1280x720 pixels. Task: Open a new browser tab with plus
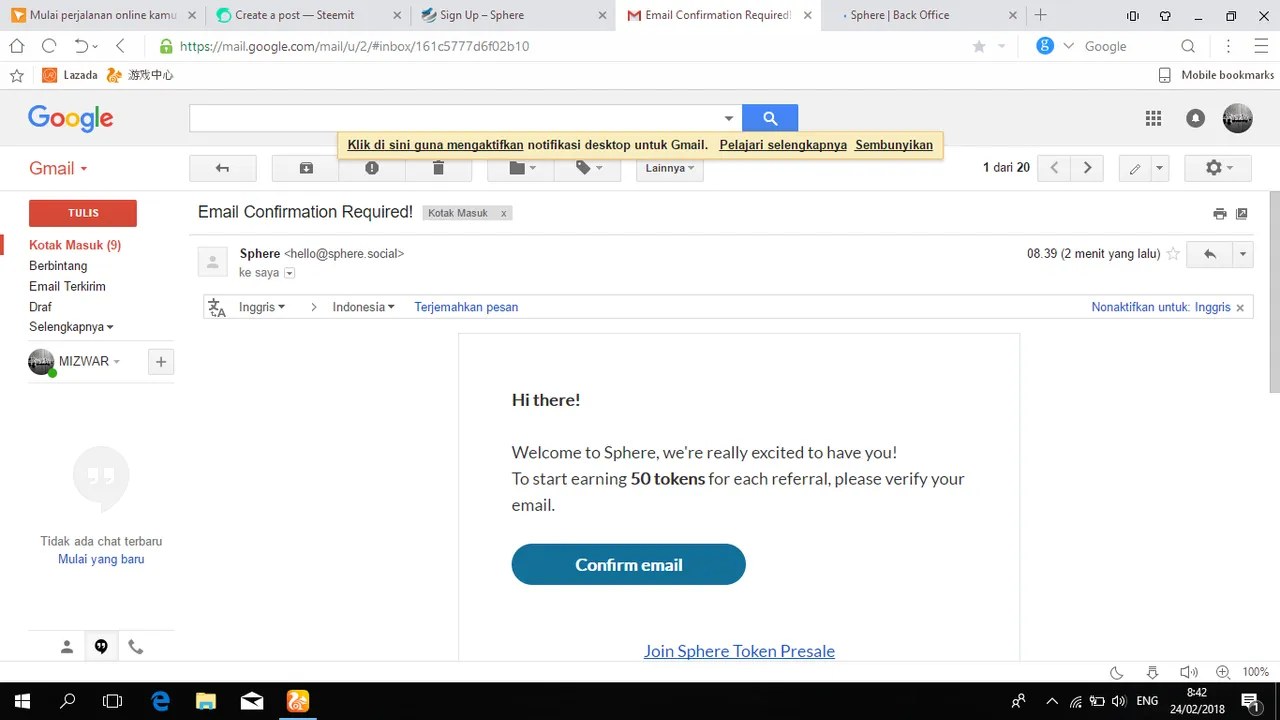coord(1040,15)
